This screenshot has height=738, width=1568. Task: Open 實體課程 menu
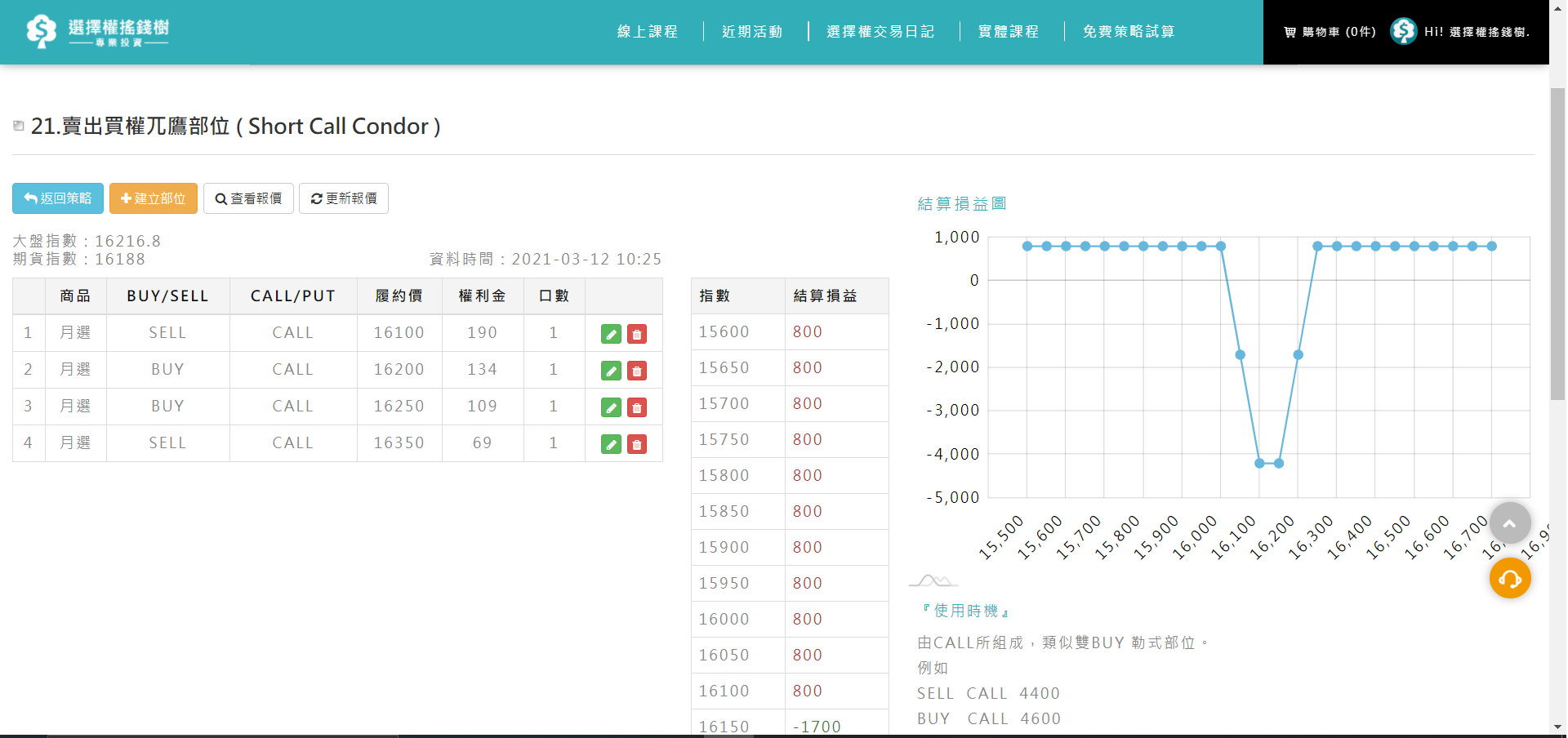1009,32
